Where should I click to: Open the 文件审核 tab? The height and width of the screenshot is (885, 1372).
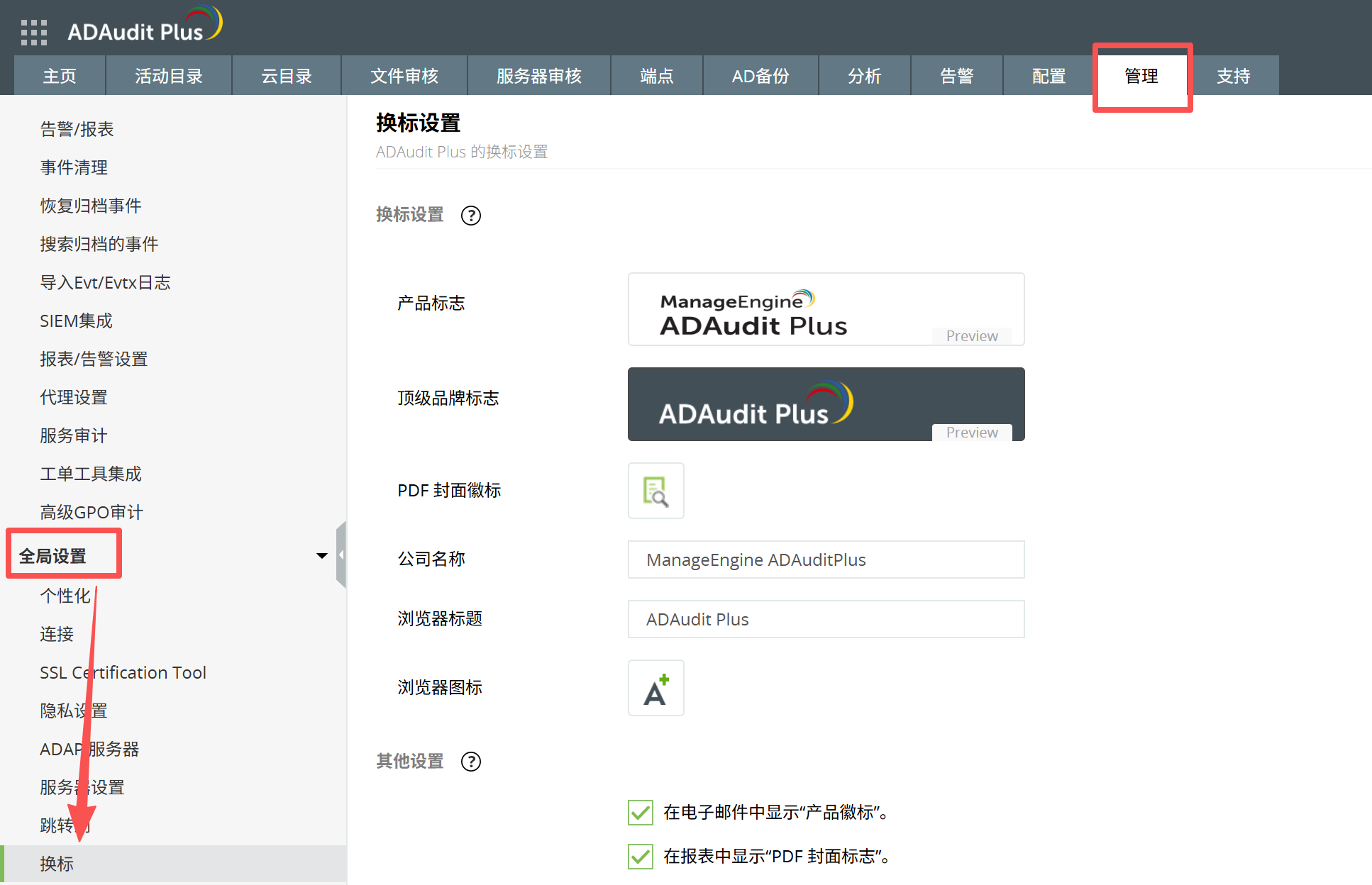pos(404,76)
